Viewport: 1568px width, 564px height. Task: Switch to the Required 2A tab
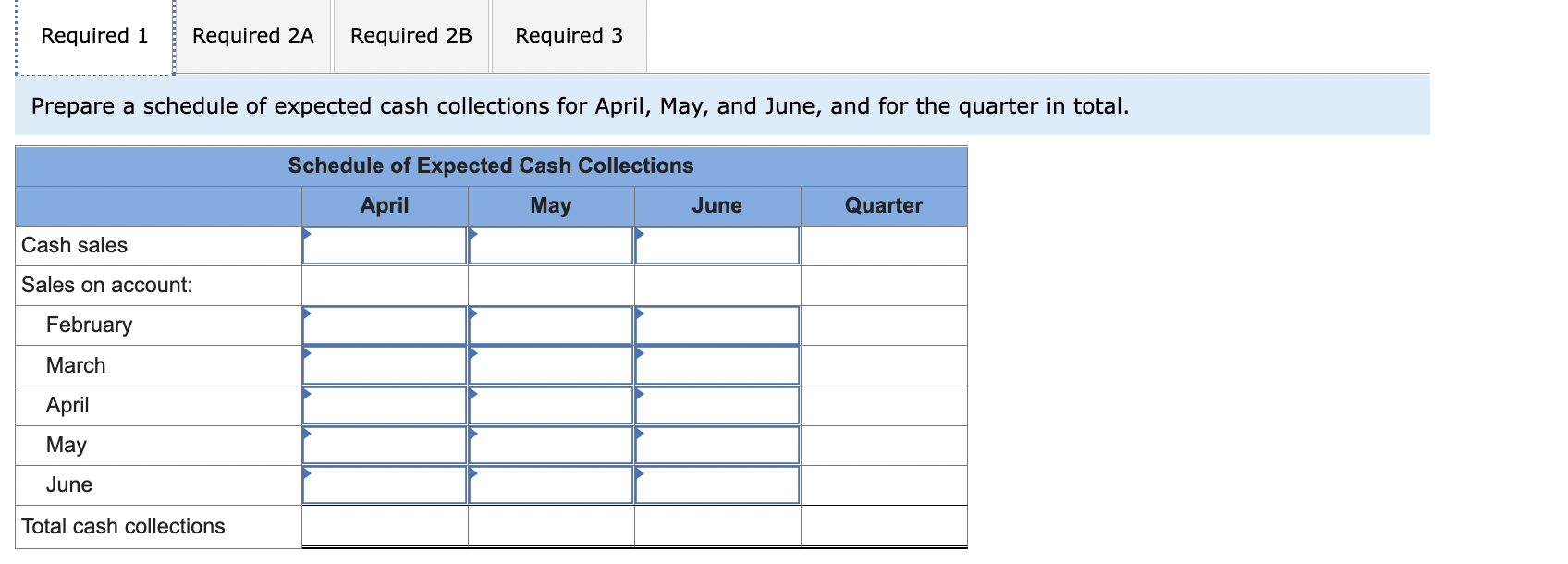[252, 35]
